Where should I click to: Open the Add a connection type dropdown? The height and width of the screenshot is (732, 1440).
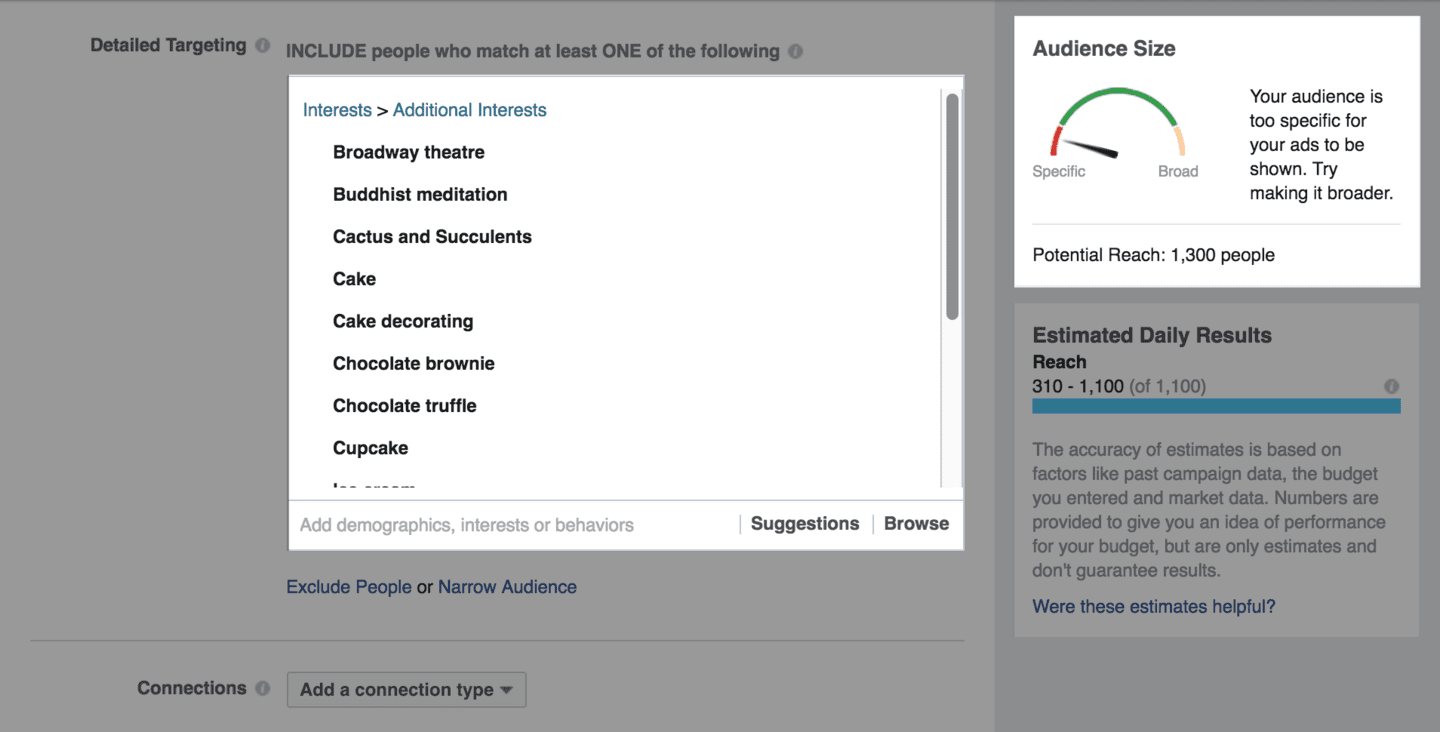pyautogui.click(x=406, y=690)
